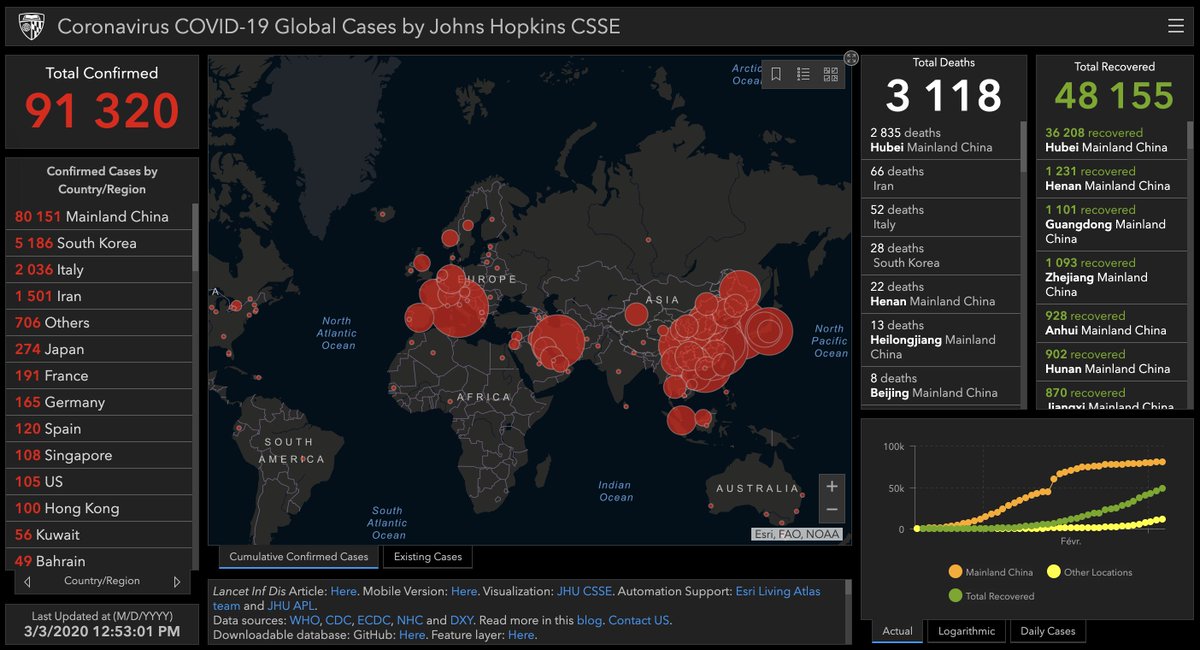
Task: Click the Esri, FAO, NOAA attribution
Action: pos(797,535)
